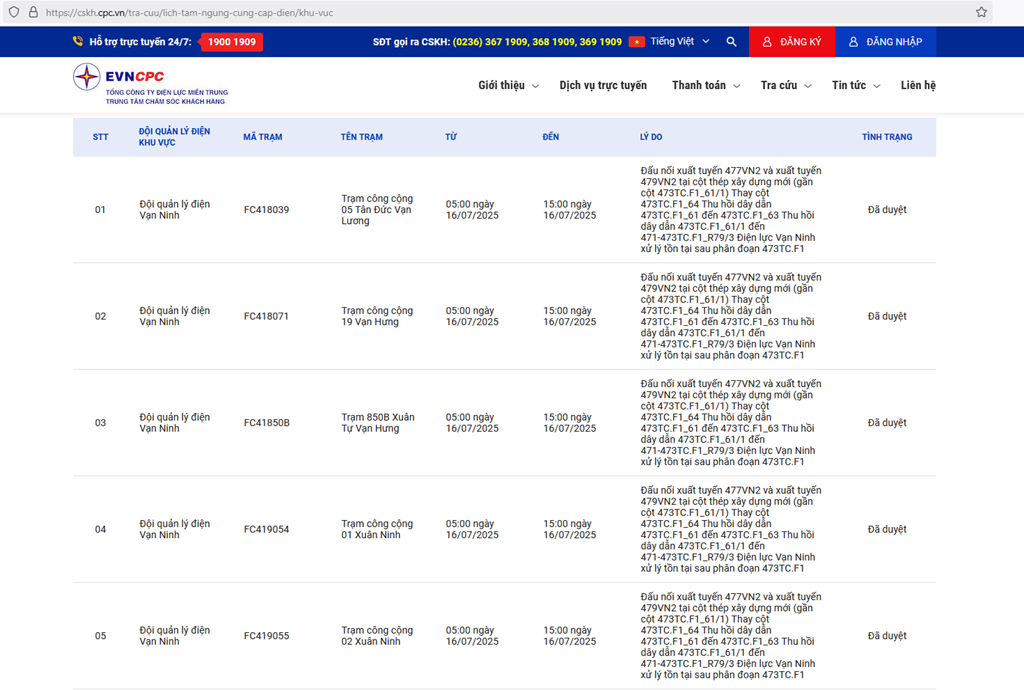Click the TÊN TRẠM column header
This screenshot has height=690, width=1024.
[x=361, y=137]
